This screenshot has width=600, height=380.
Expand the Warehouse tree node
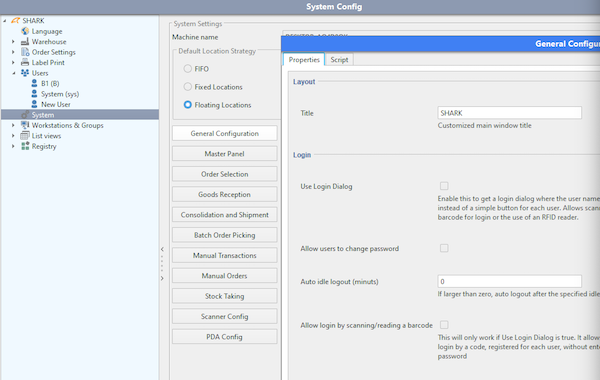13,41
